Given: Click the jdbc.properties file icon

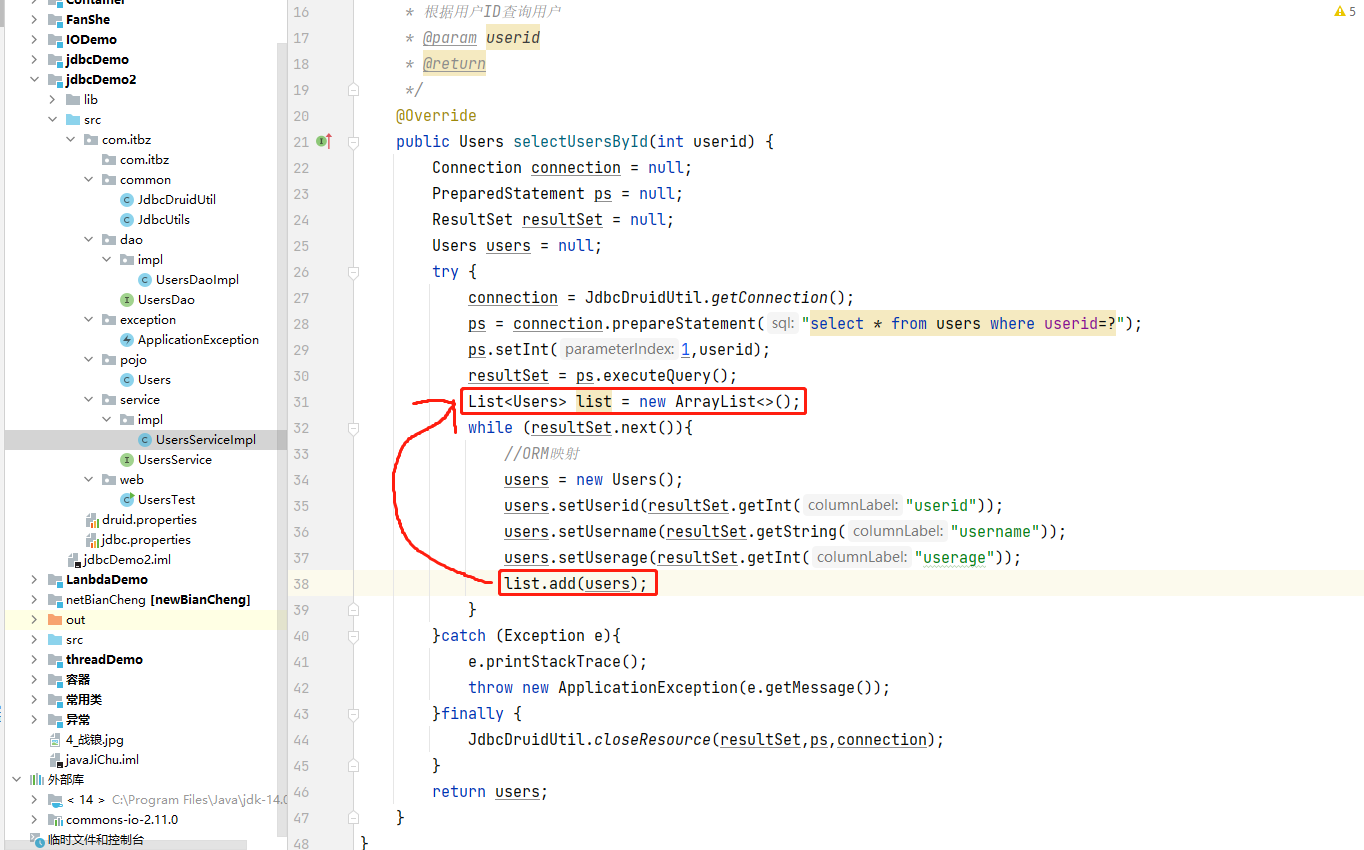Looking at the screenshot, I should (x=92, y=540).
